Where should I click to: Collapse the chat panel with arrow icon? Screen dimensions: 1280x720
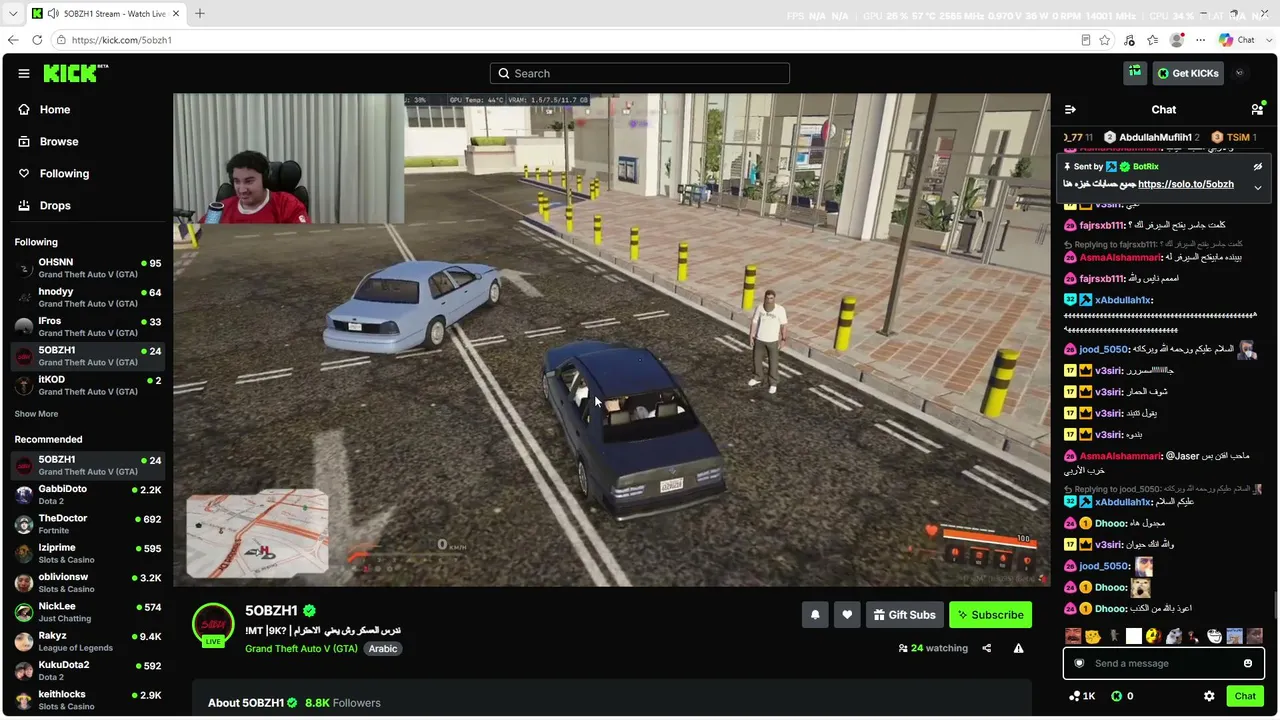click(x=1070, y=109)
